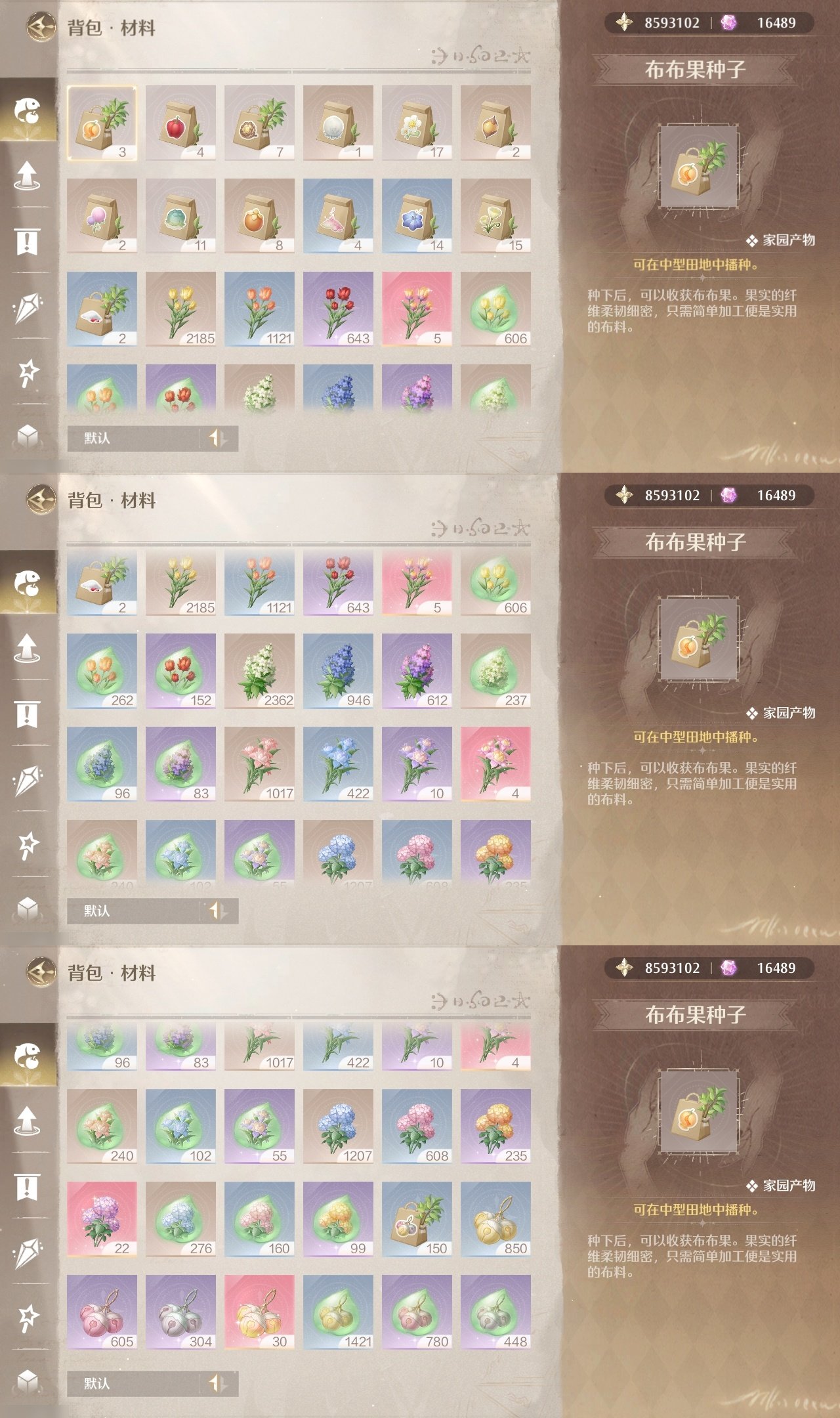This screenshot has height=1418, width=840.
Task: Select the red apple seed bag with count 4
Action: [180, 123]
